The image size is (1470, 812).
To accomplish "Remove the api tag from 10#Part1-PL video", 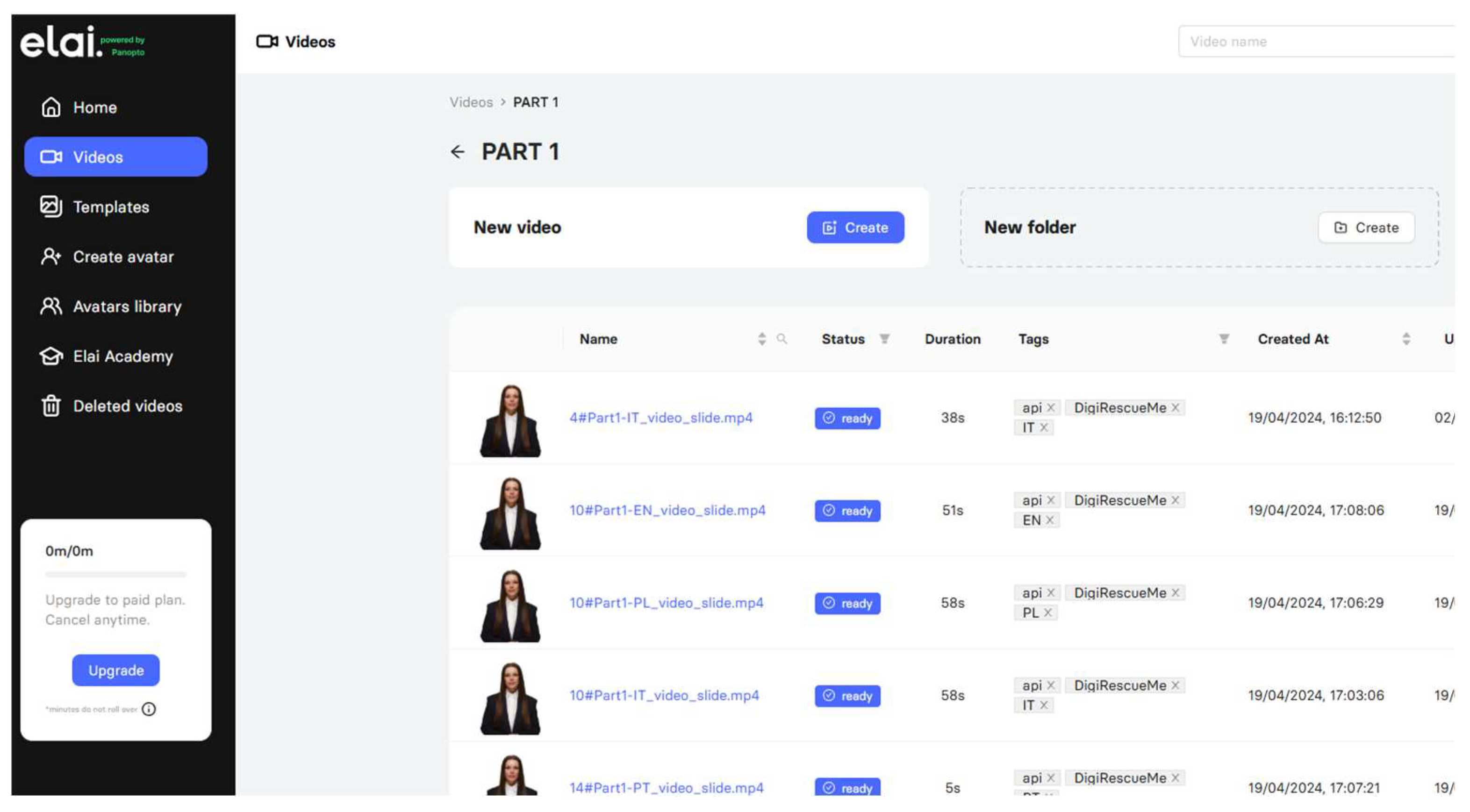I will click(x=1051, y=592).
